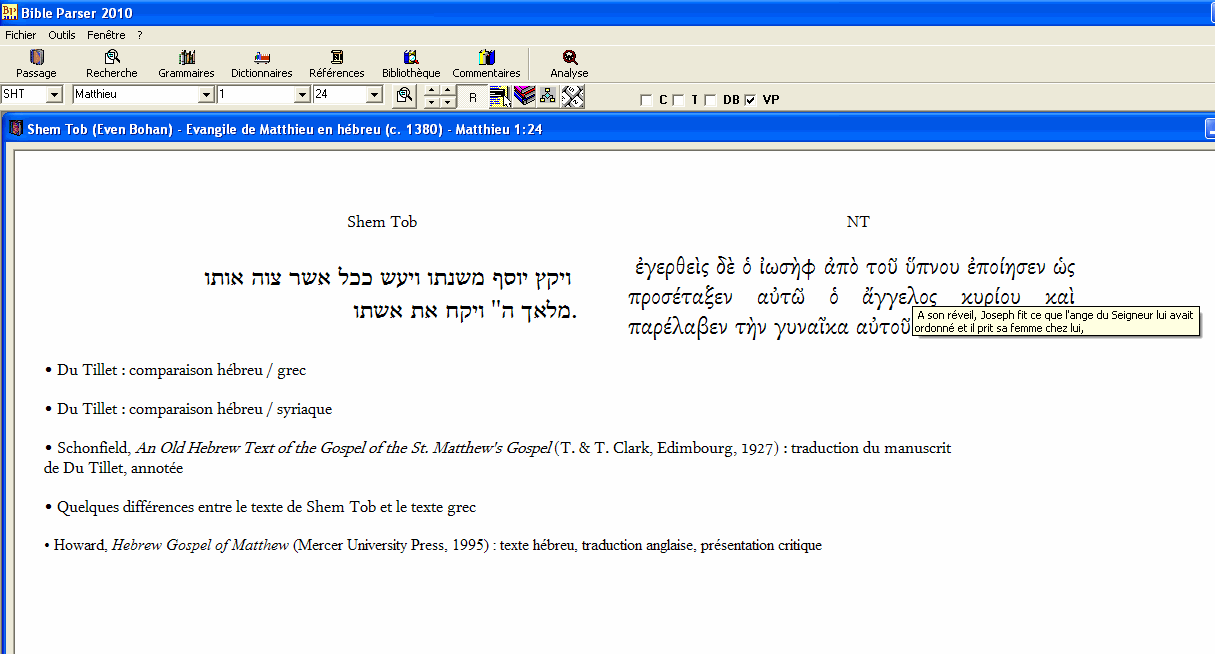
Task: Open the Références tool
Action: tap(337, 64)
